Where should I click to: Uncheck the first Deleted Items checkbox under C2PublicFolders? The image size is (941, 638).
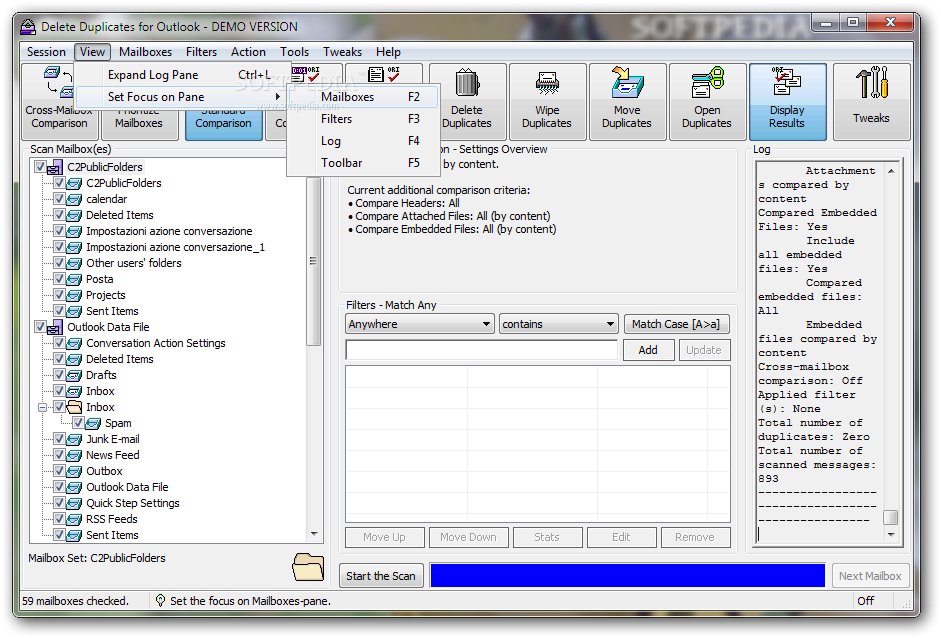[59, 214]
